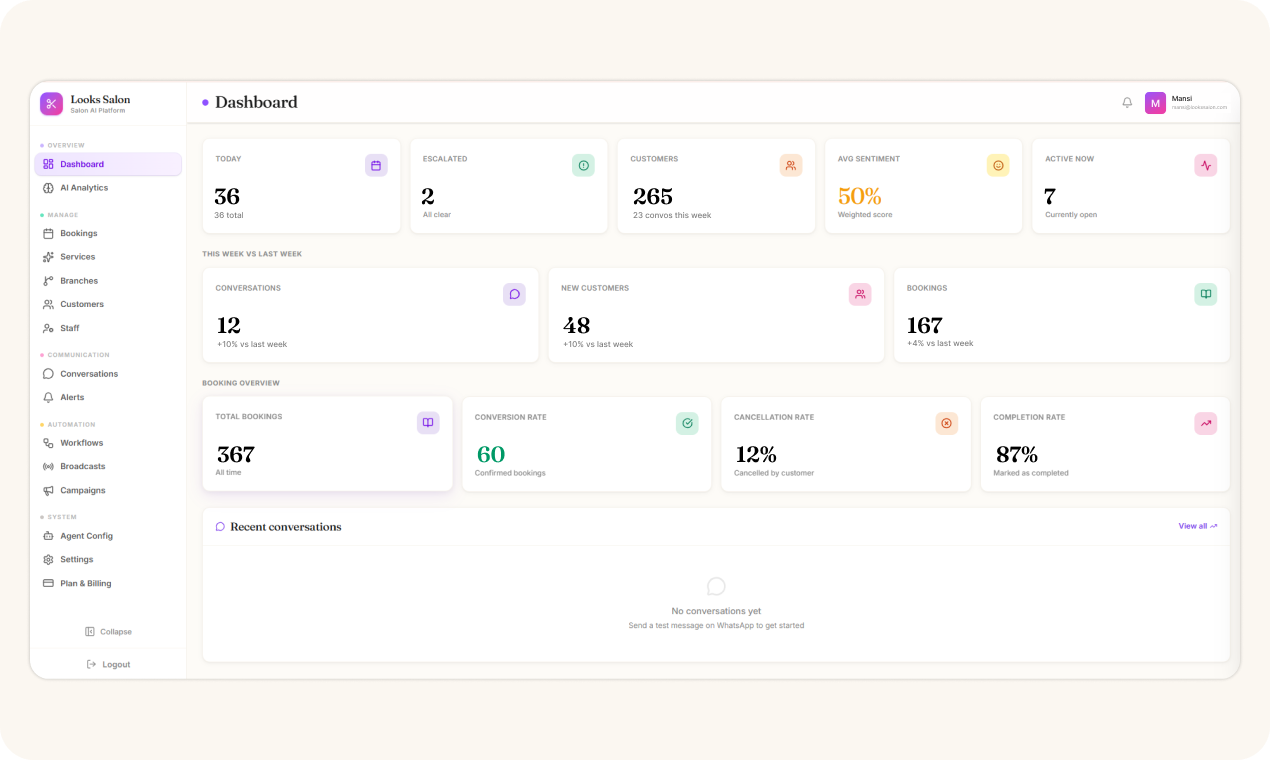The height and width of the screenshot is (760, 1270).
Task: Click the Looks Salon scissors logo
Action: (51, 104)
